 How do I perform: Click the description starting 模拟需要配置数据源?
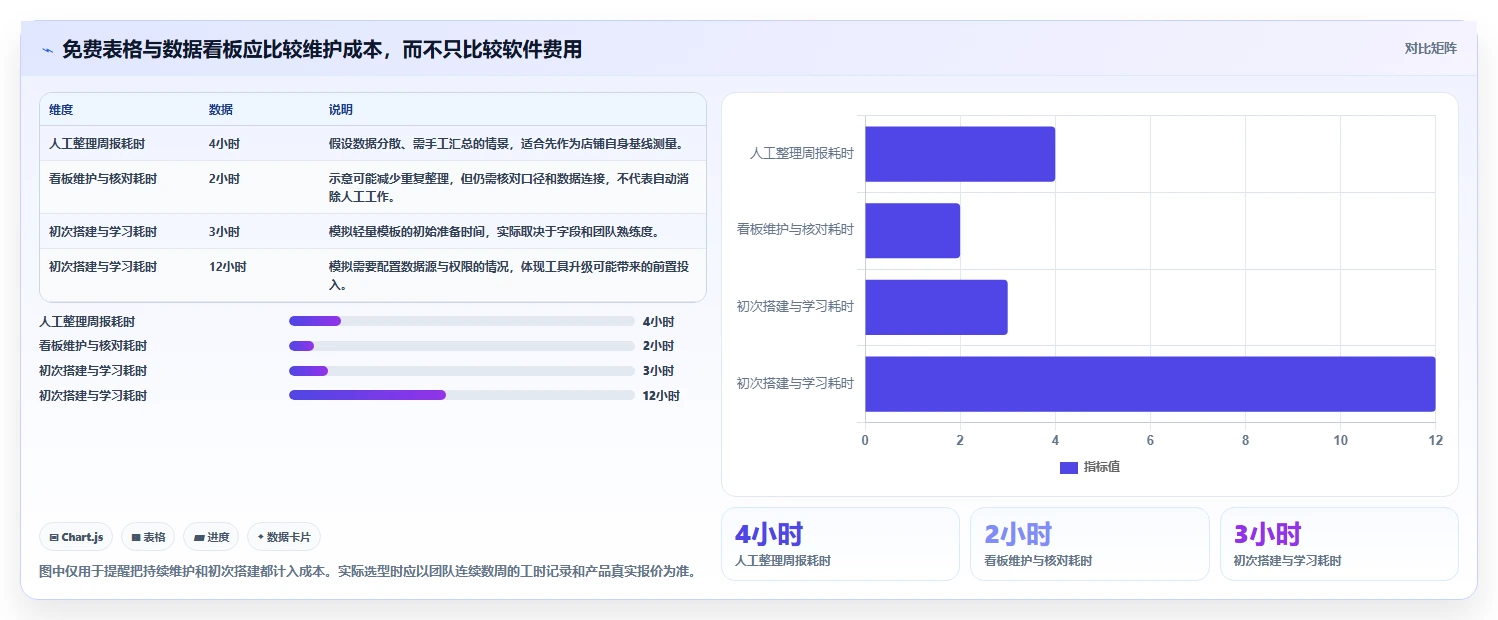click(509, 275)
